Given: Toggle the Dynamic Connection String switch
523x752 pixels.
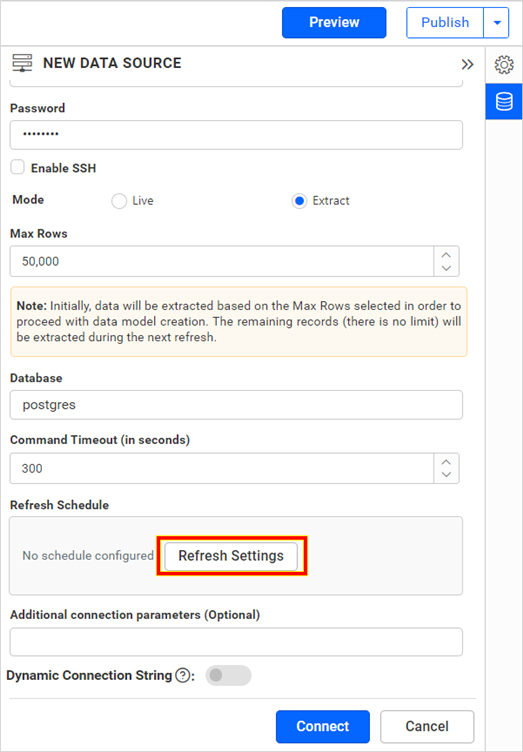Looking at the screenshot, I should (x=228, y=675).
